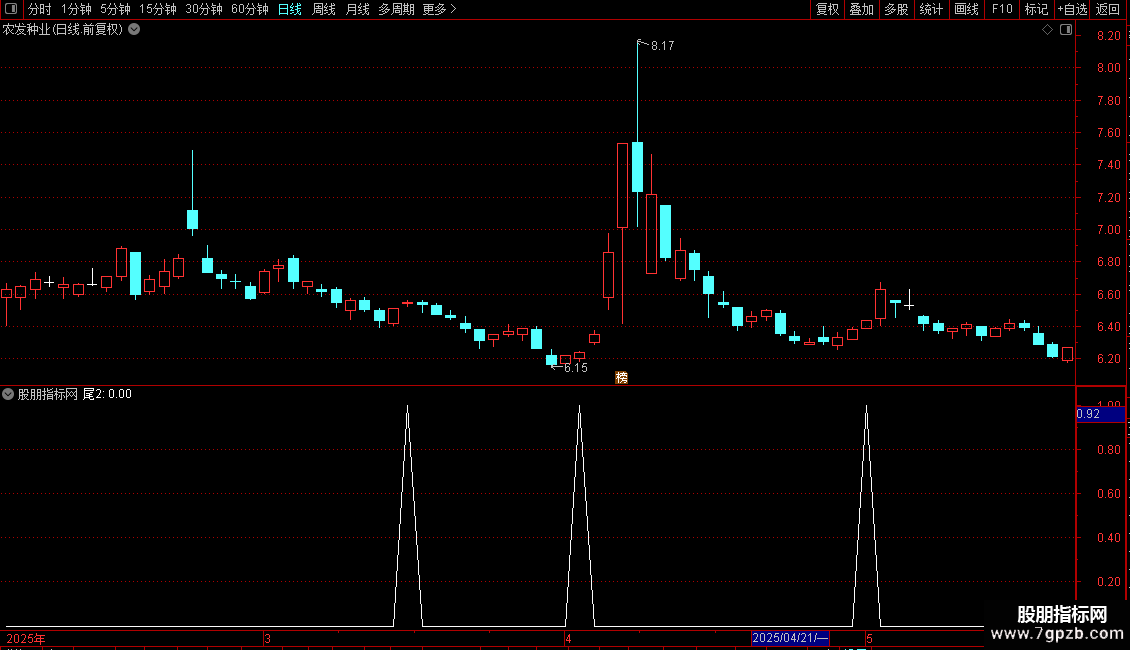Select the 日线 daily chart tab

[x=290, y=9]
